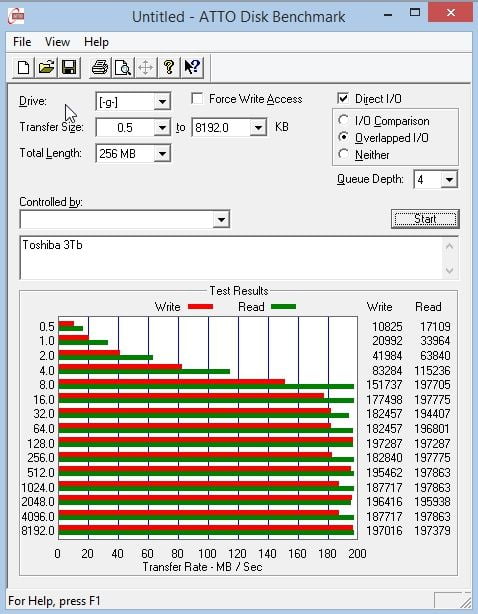The width and height of the screenshot is (478, 614).
Task: Click read value 195938
Action: (x=432, y=502)
